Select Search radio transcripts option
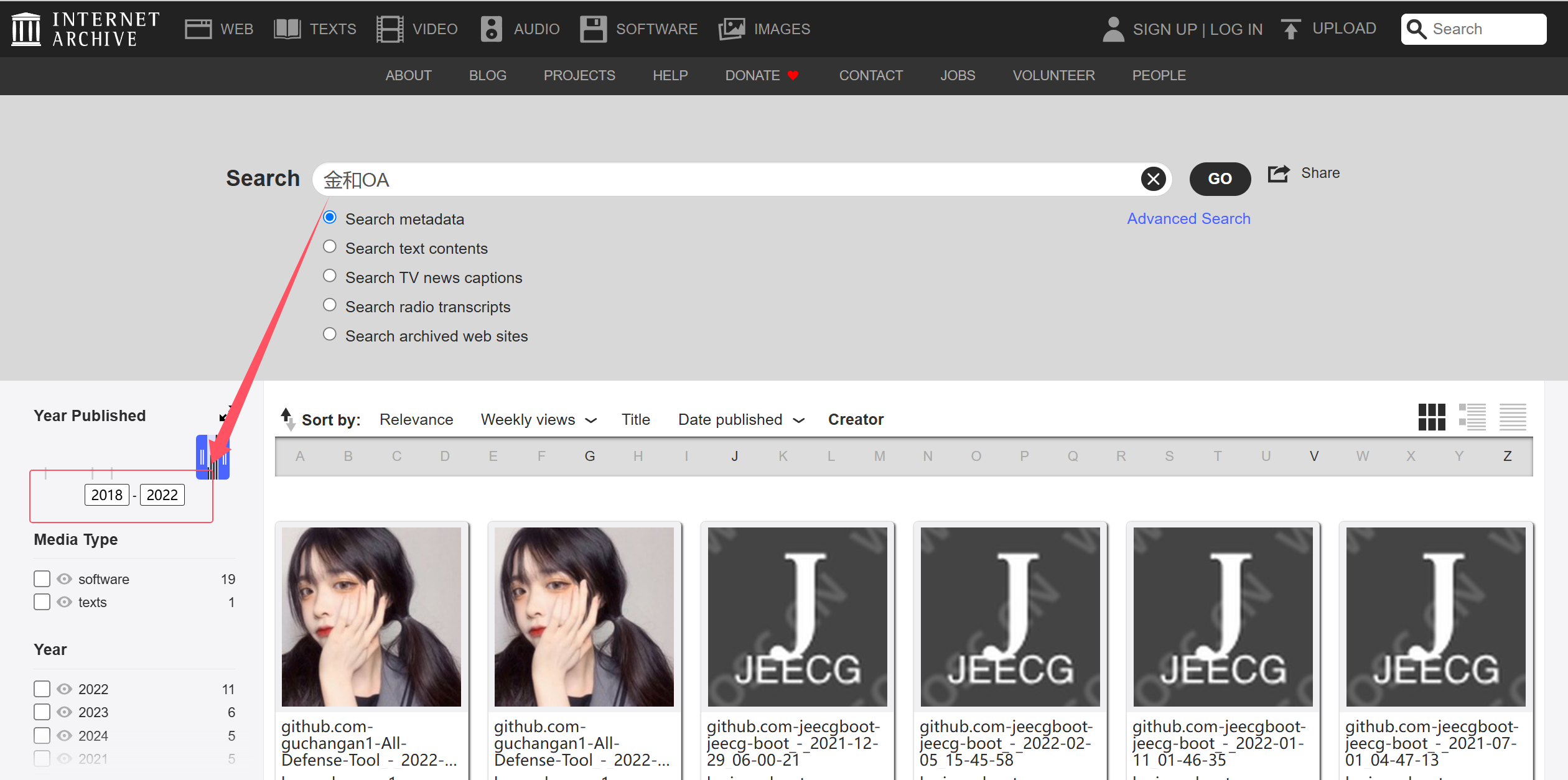The image size is (1568, 780). pyautogui.click(x=330, y=305)
